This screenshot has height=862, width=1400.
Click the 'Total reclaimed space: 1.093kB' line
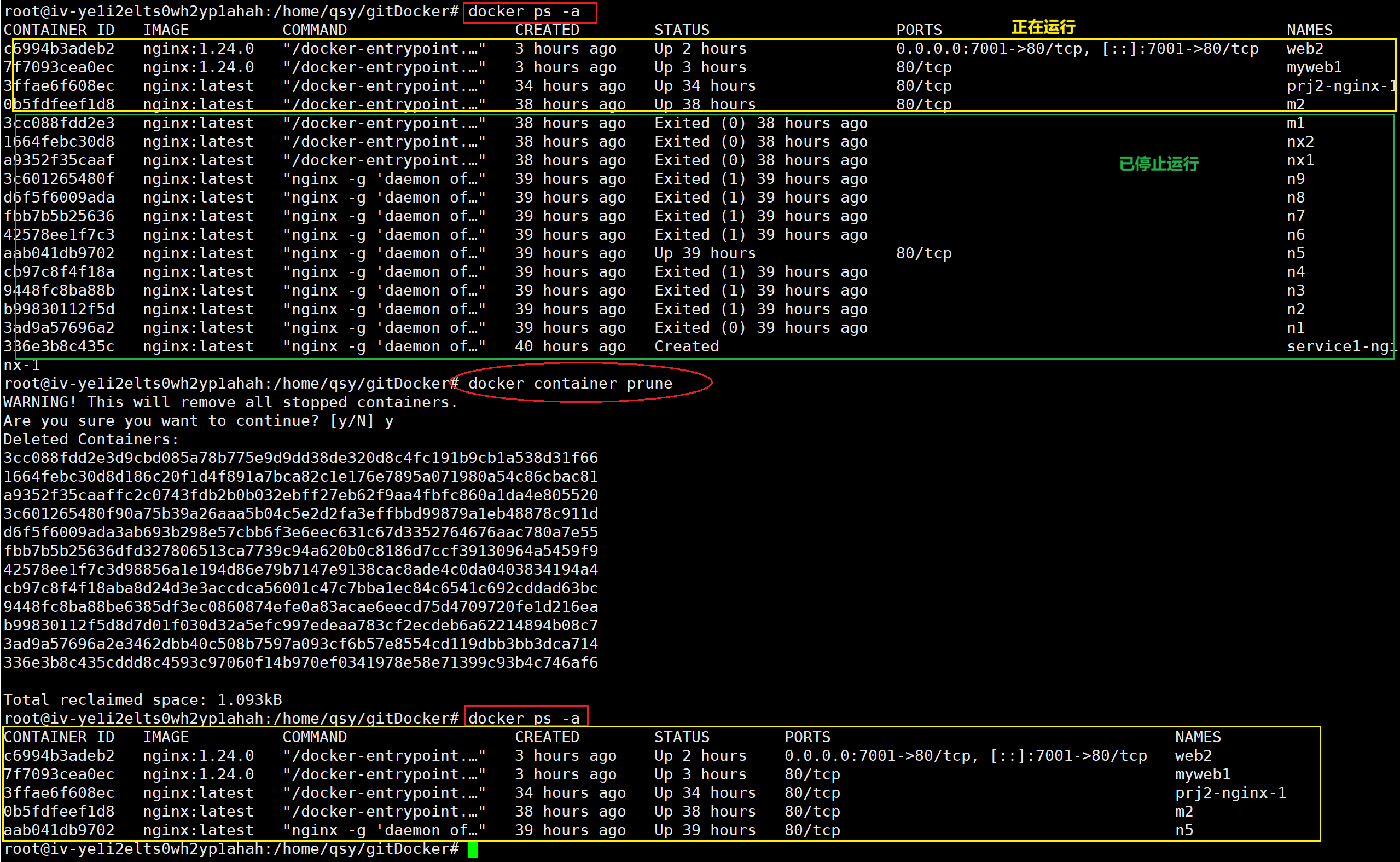coord(142,700)
